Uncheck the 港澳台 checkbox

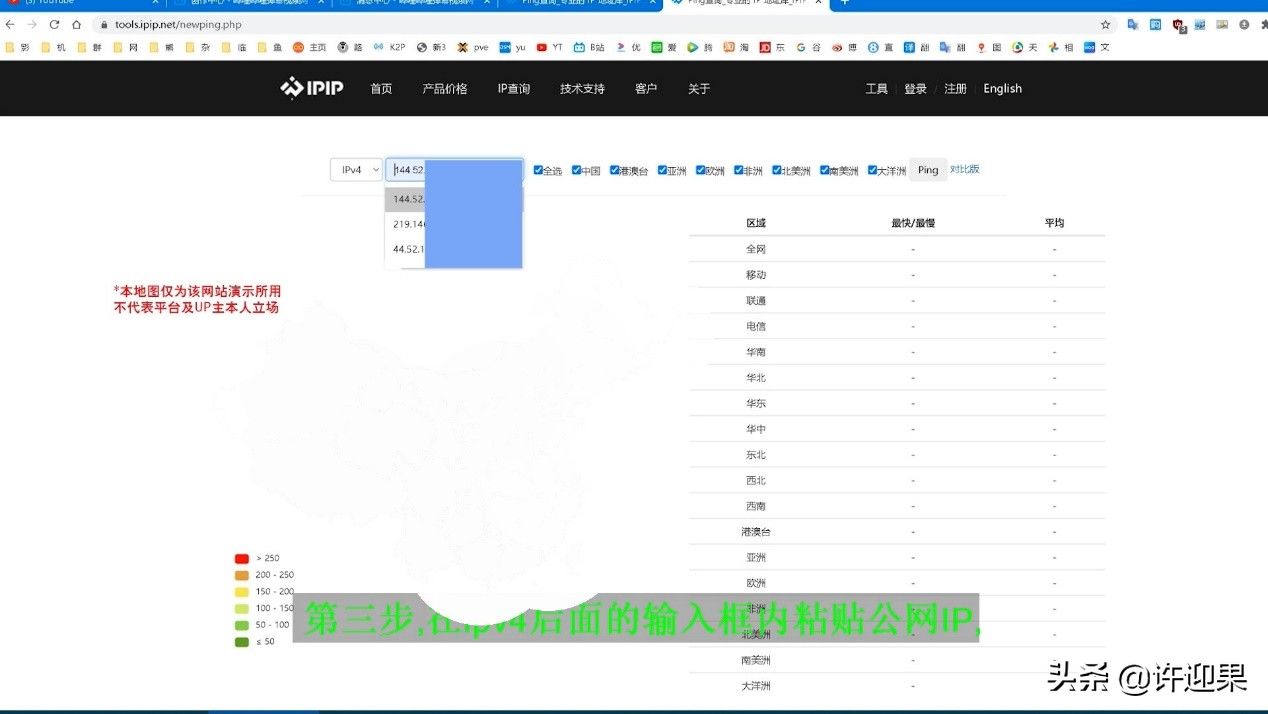614,170
